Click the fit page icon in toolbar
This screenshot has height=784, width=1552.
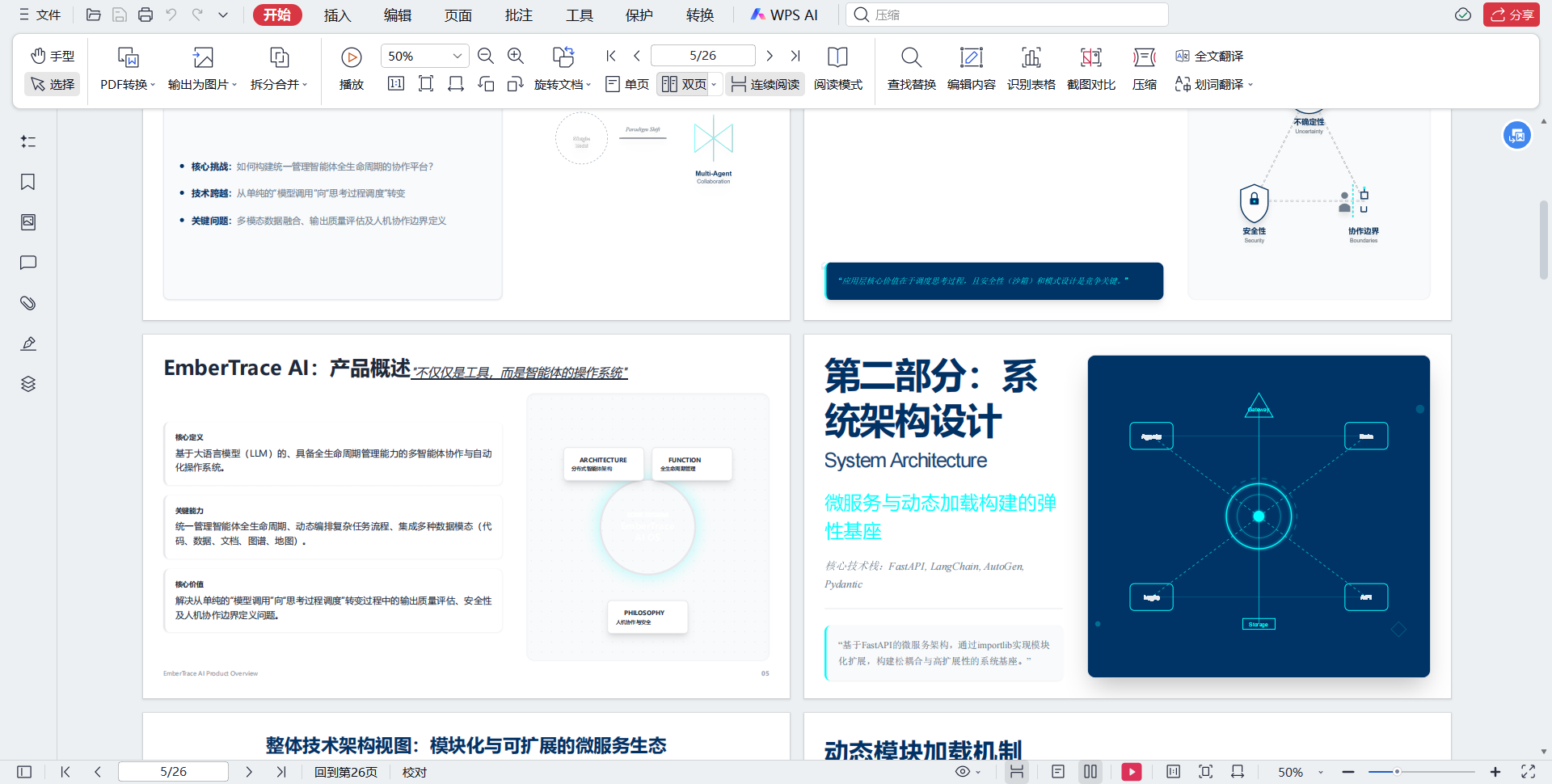point(426,83)
